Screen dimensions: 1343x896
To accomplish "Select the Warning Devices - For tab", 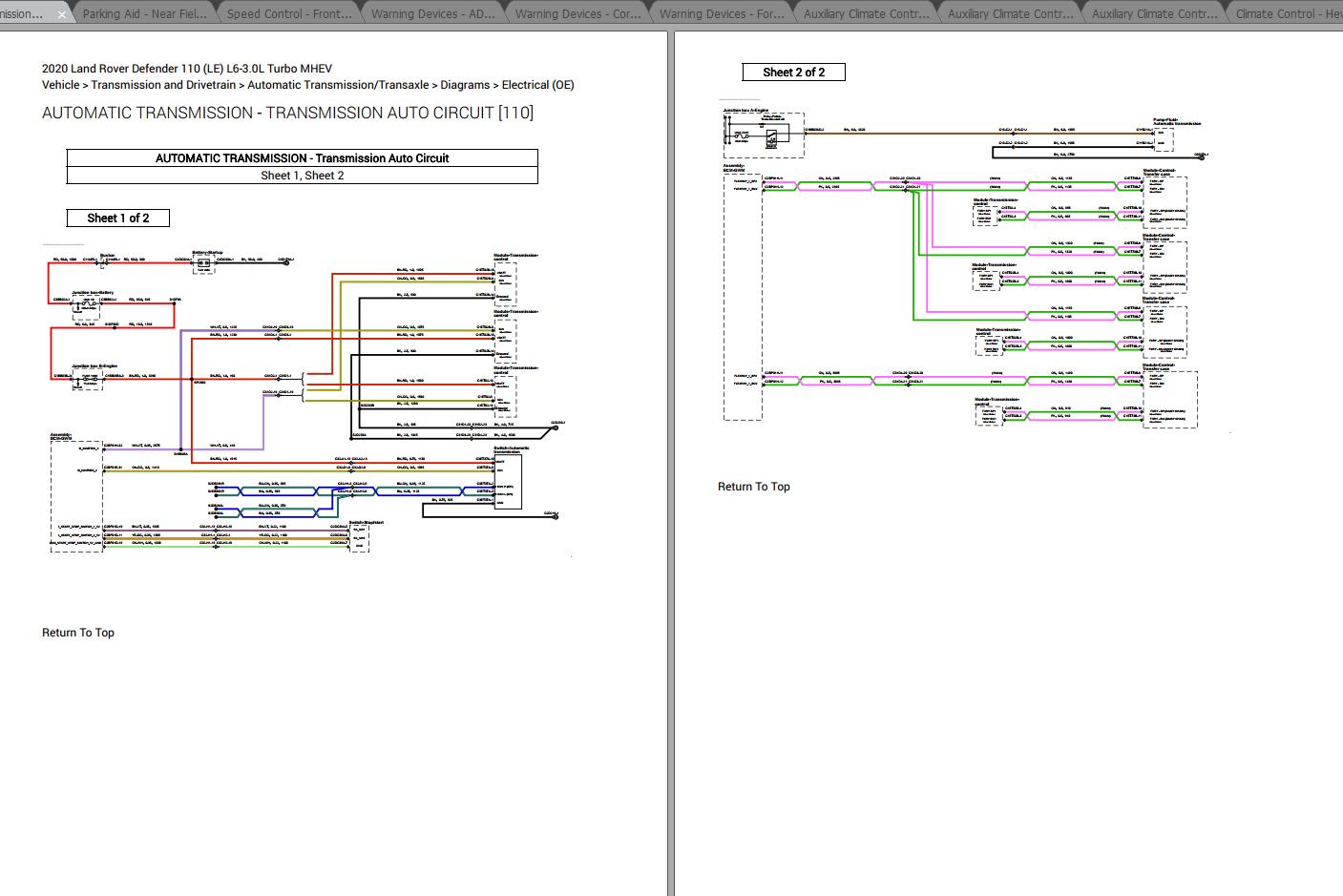I will 722,13.
